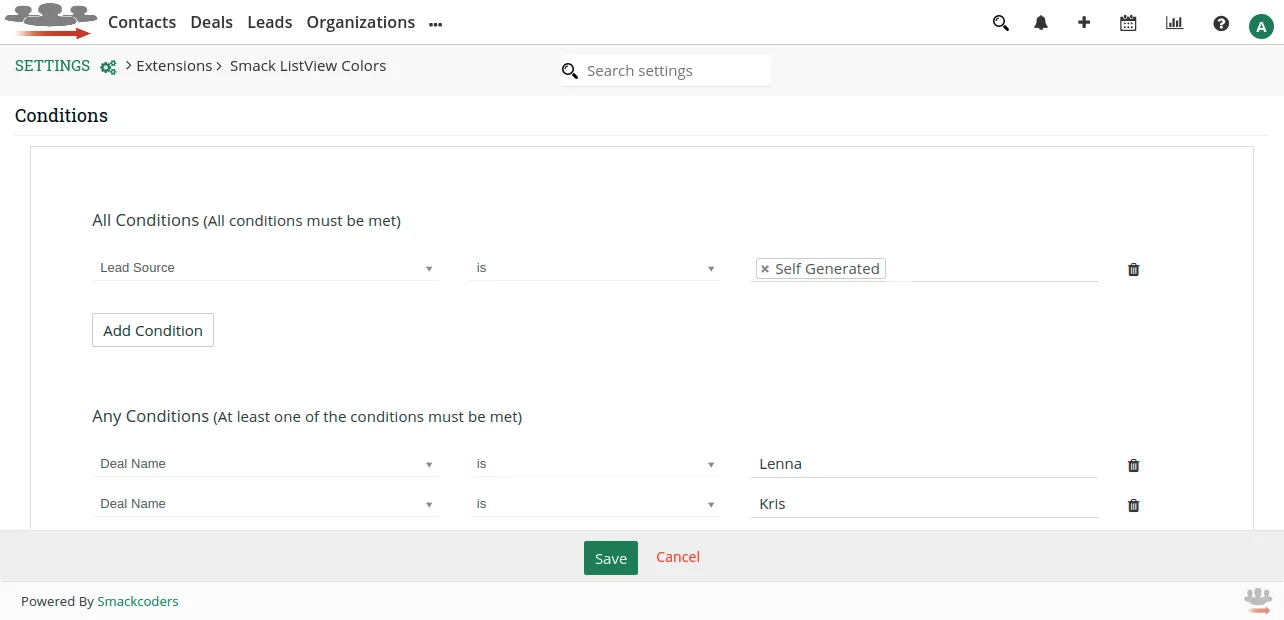Open the more modules '...' menu
Viewport: 1284px width, 620px height.
pos(435,22)
